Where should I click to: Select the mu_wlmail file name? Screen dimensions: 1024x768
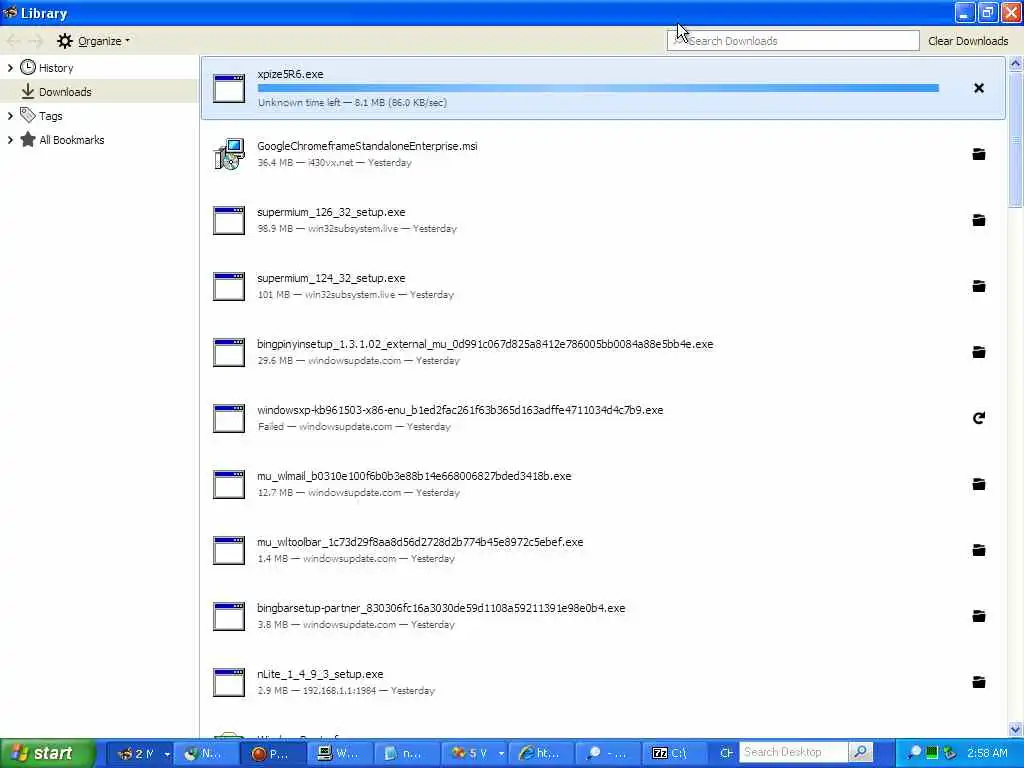coord(414,476)
